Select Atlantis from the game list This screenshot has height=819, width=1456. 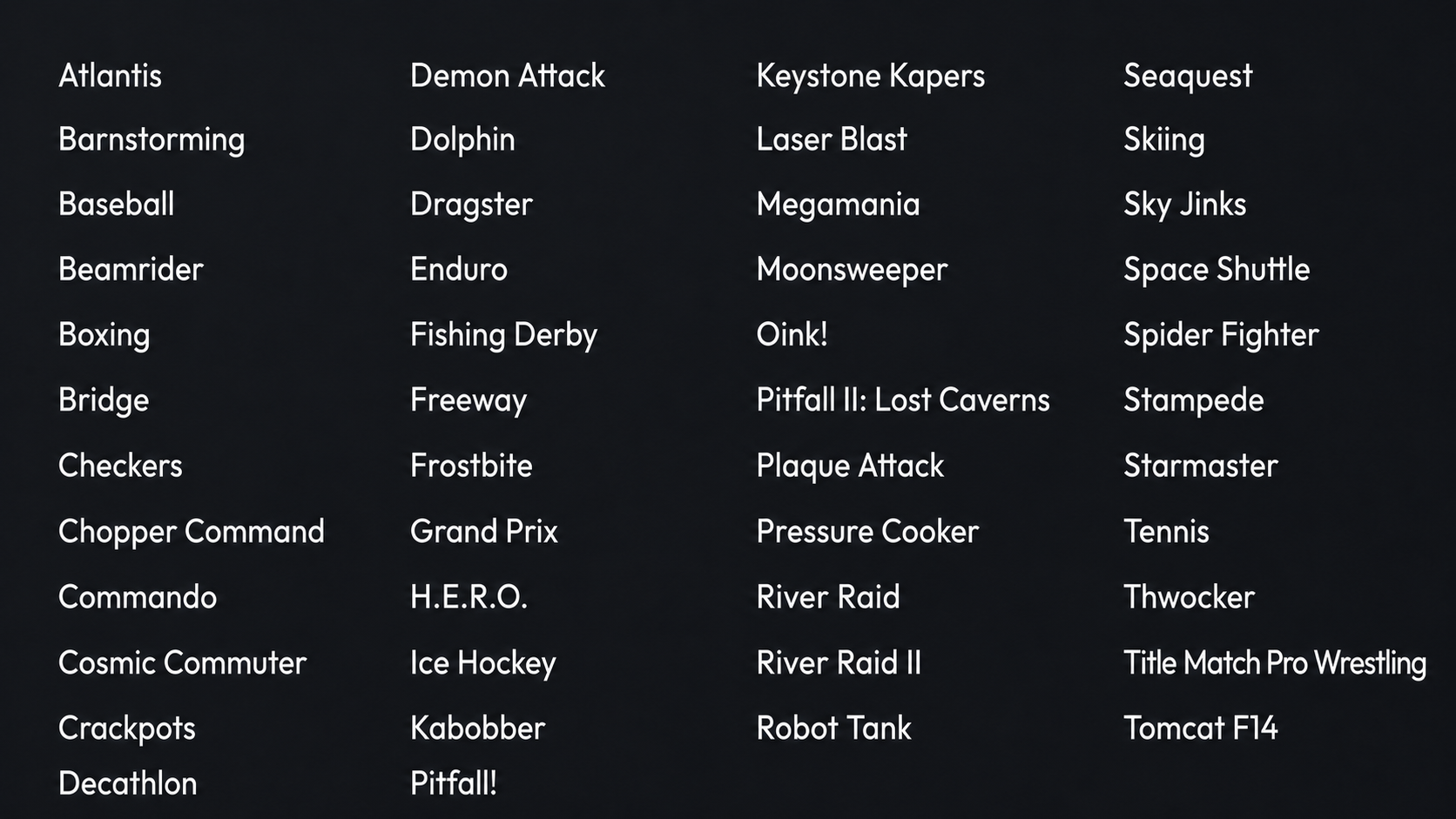[x=110, y=76]
